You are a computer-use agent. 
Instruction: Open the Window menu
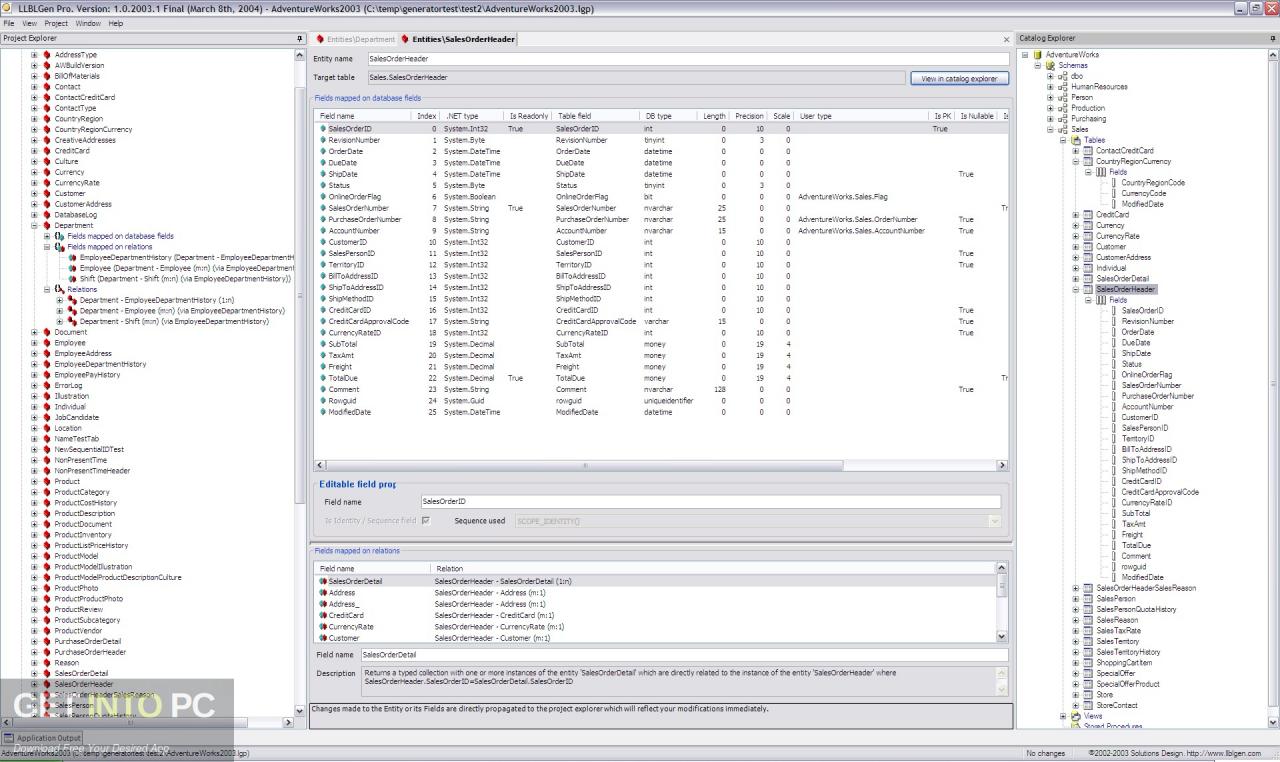pyautogui.click(x=88, y=23)
